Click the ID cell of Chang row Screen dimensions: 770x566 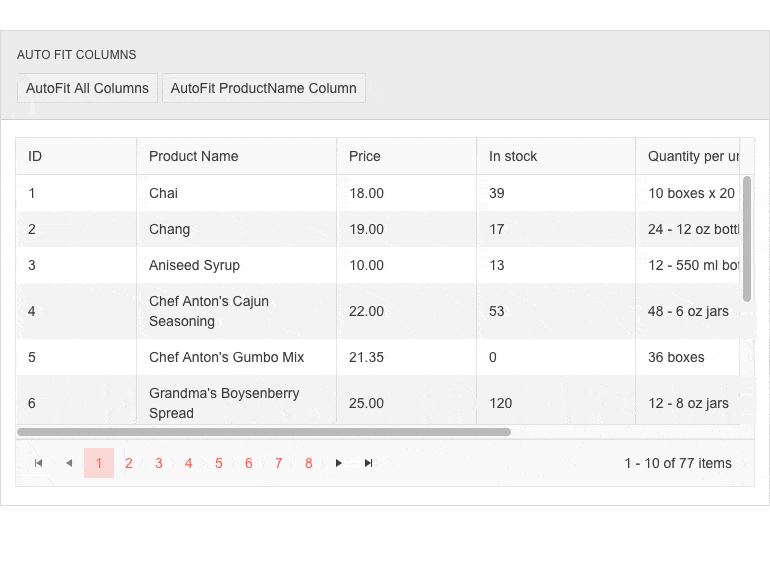click(x=76, y=229)
